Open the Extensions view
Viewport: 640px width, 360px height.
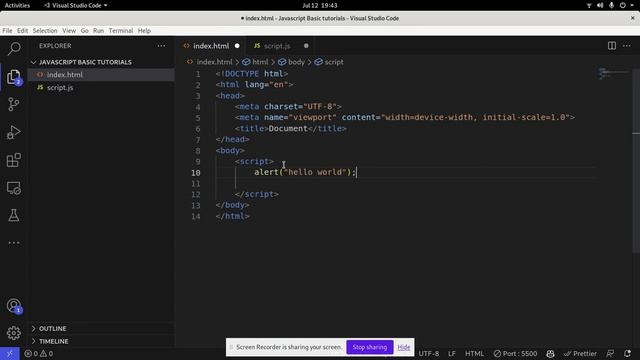click(14, 160)
